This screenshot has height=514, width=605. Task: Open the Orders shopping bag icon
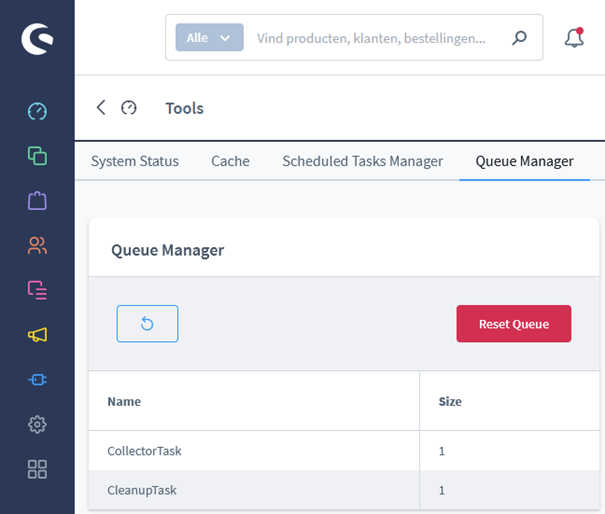(x=37, y=201)
